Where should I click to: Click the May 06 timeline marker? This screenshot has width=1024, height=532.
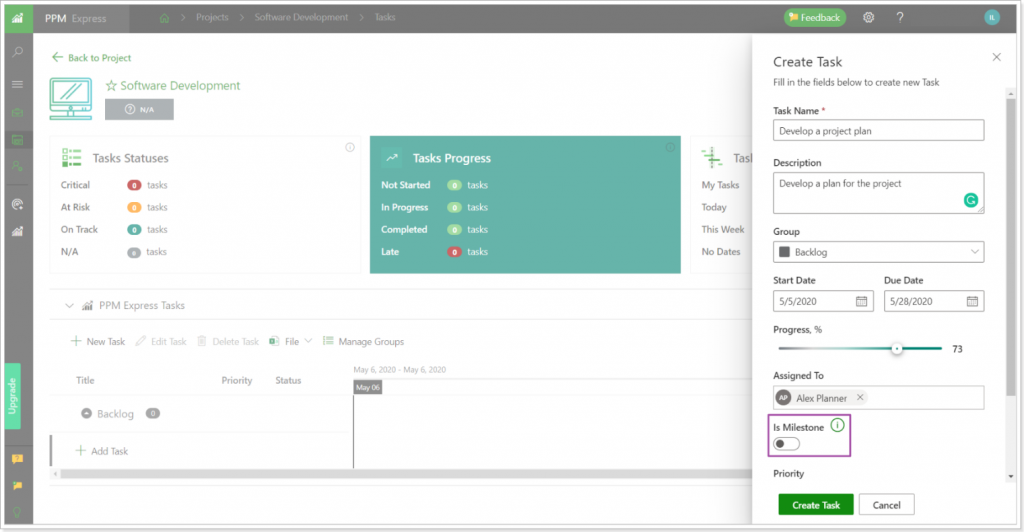368,387
